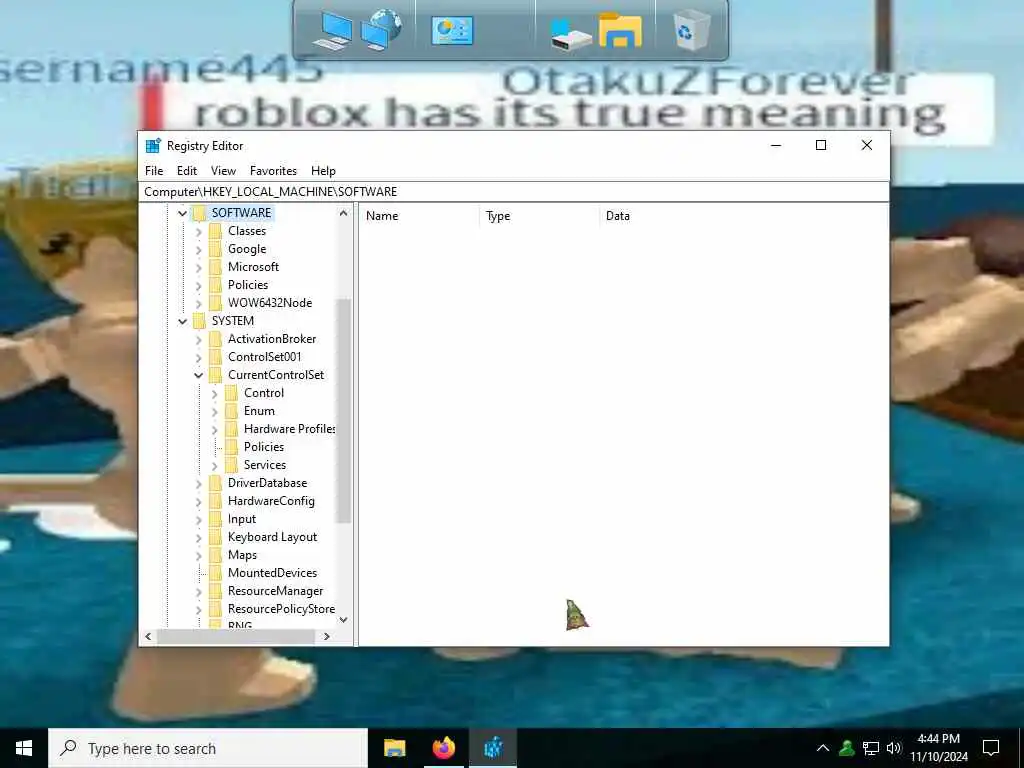Open the View menu
1024x768 pixels.
(x=223, y=170)
